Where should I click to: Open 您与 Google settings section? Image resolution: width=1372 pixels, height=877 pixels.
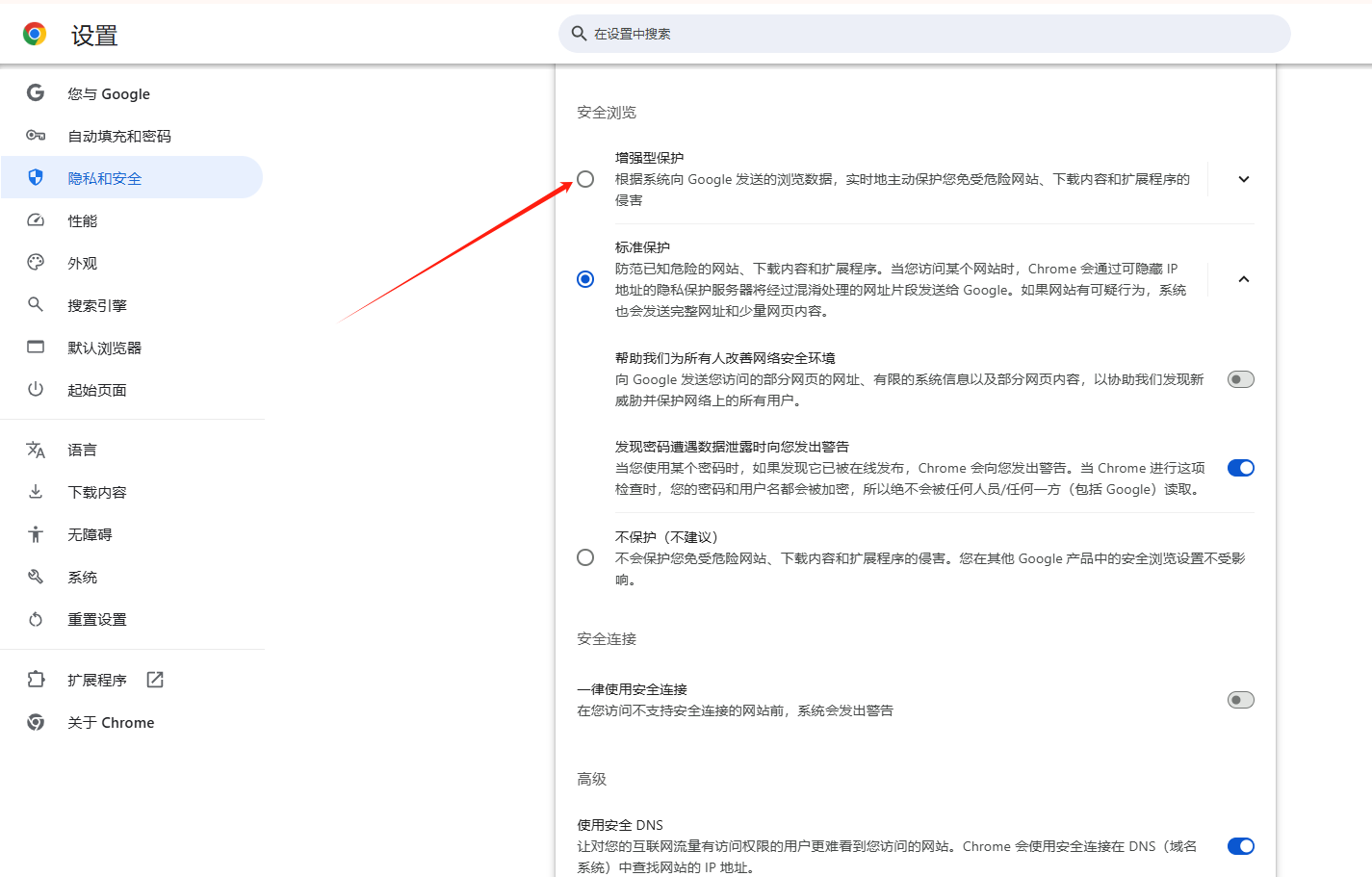pos(132,93)
